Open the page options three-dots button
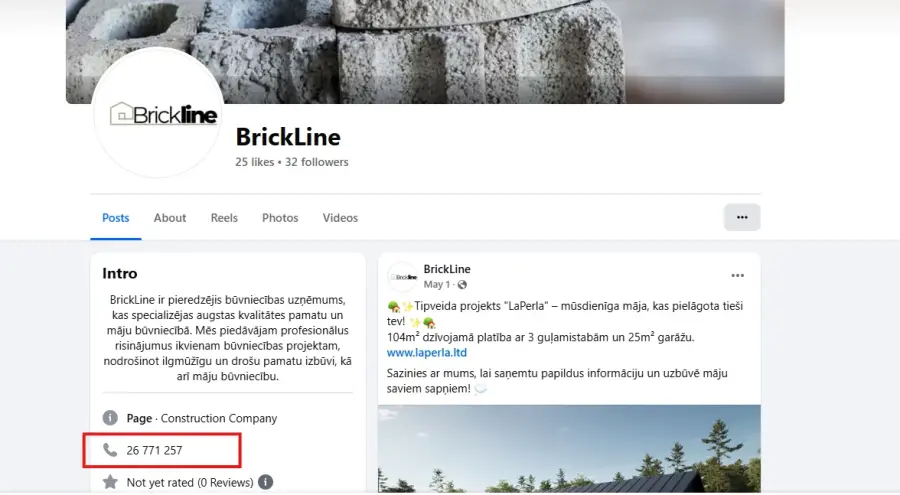900x495 pixels. point(742,217)
